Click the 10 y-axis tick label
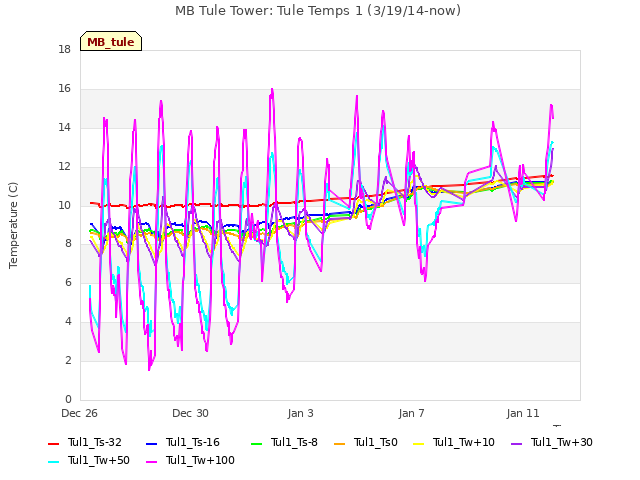This screenshot has height=480, width=640. (64, 205)
